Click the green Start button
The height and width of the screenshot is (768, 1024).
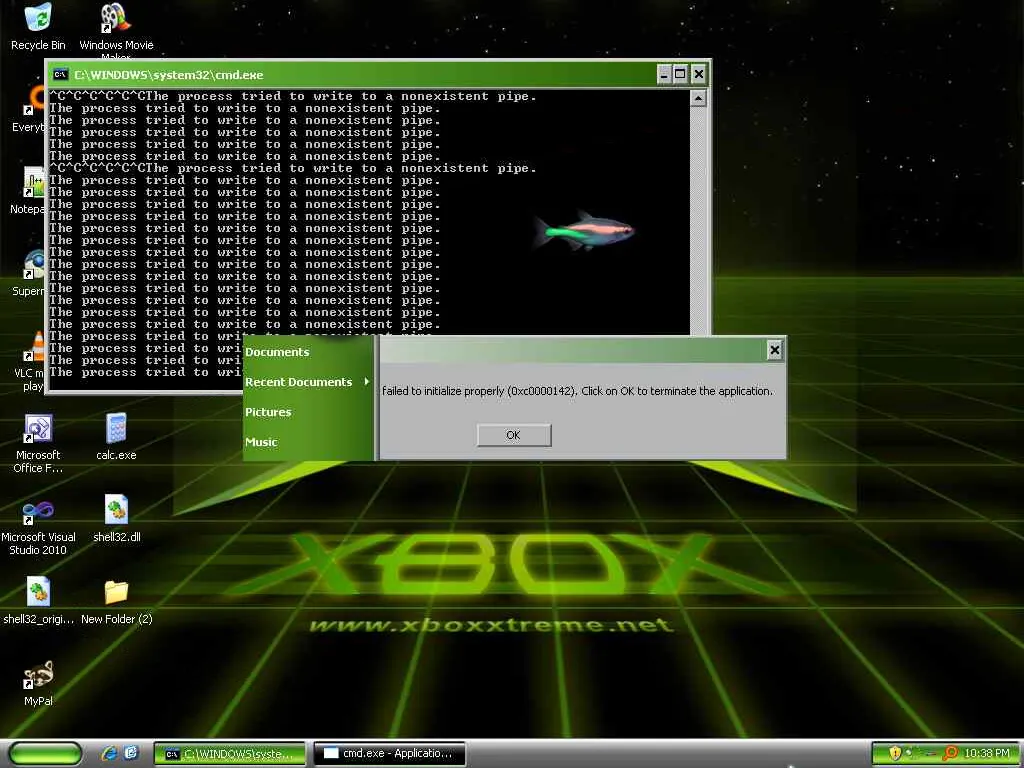pos(45,753)
